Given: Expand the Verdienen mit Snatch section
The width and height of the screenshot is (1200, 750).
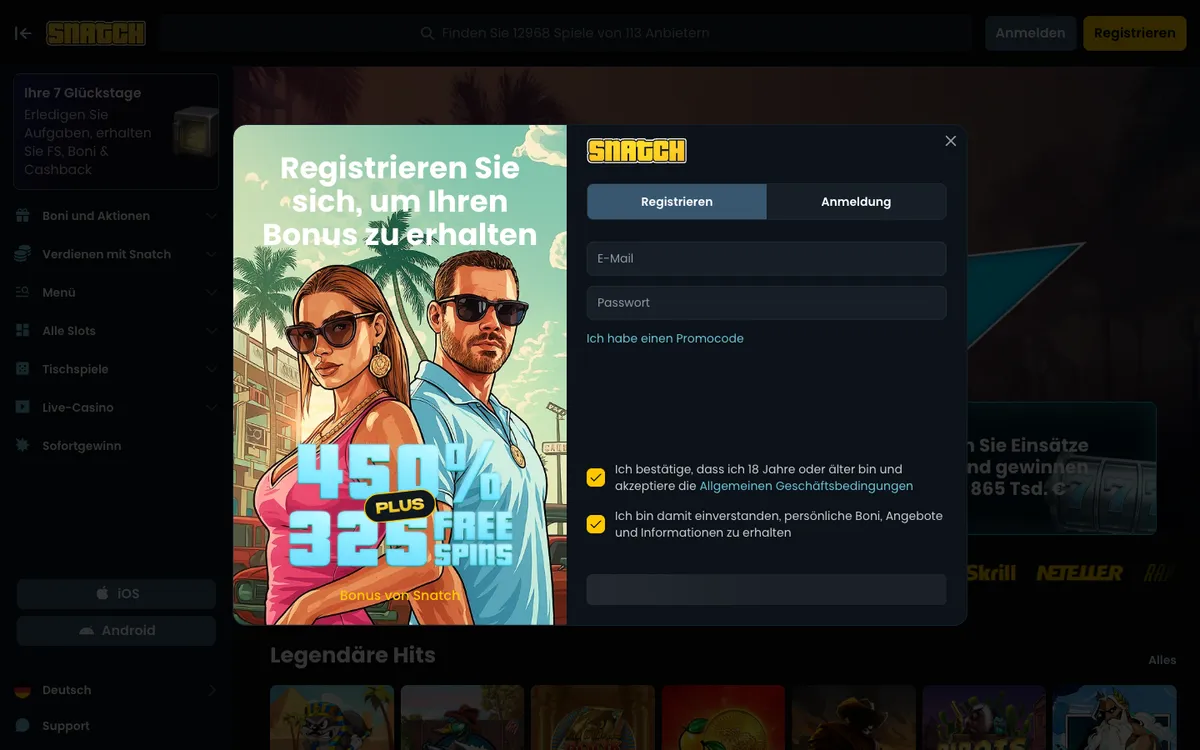Looking at the screenshot, I should click(x=211, y=254).
